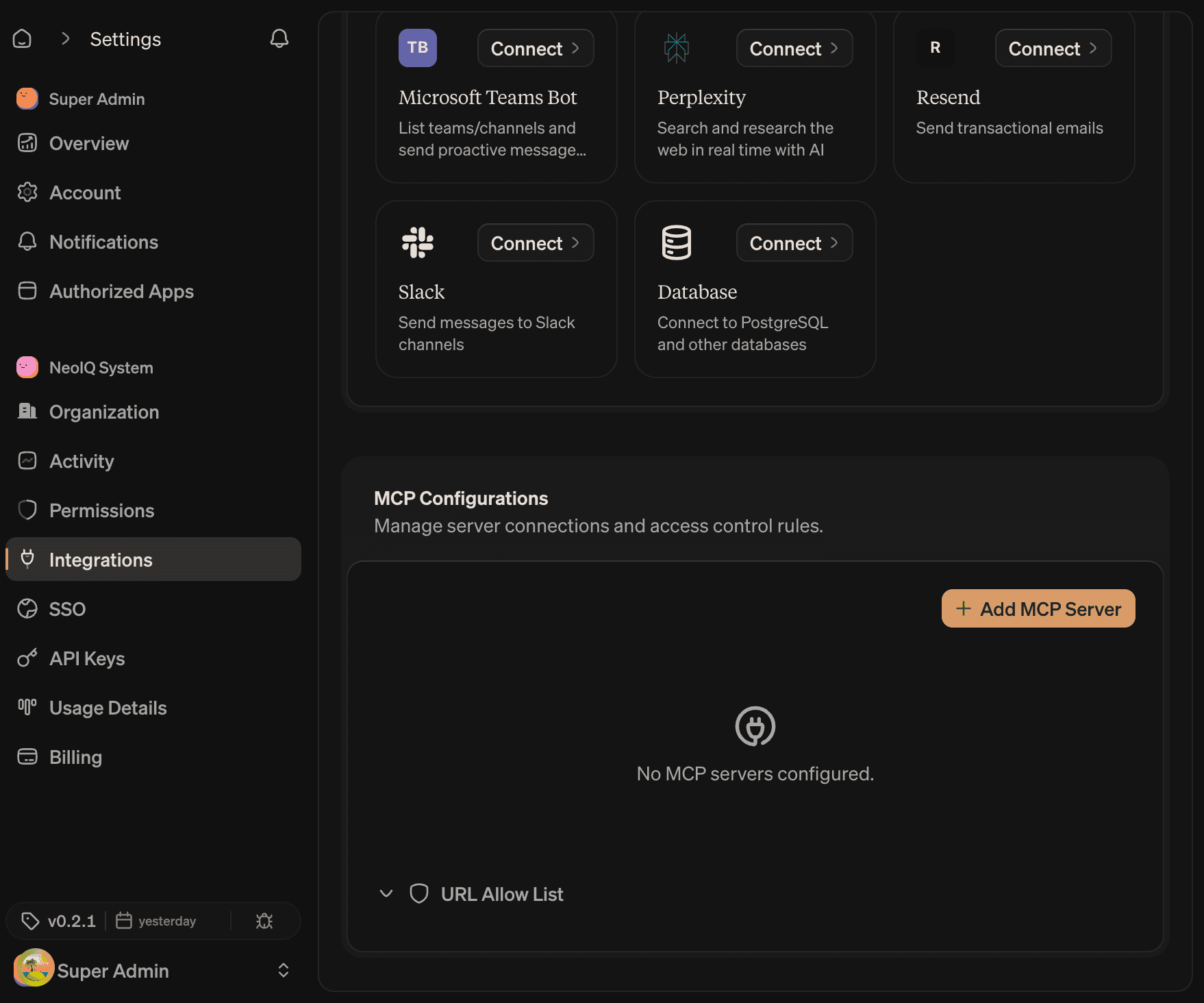Screen dimensions: 1204x1003
Task: Select the Integrations menu item
Action: pos(153,559)
